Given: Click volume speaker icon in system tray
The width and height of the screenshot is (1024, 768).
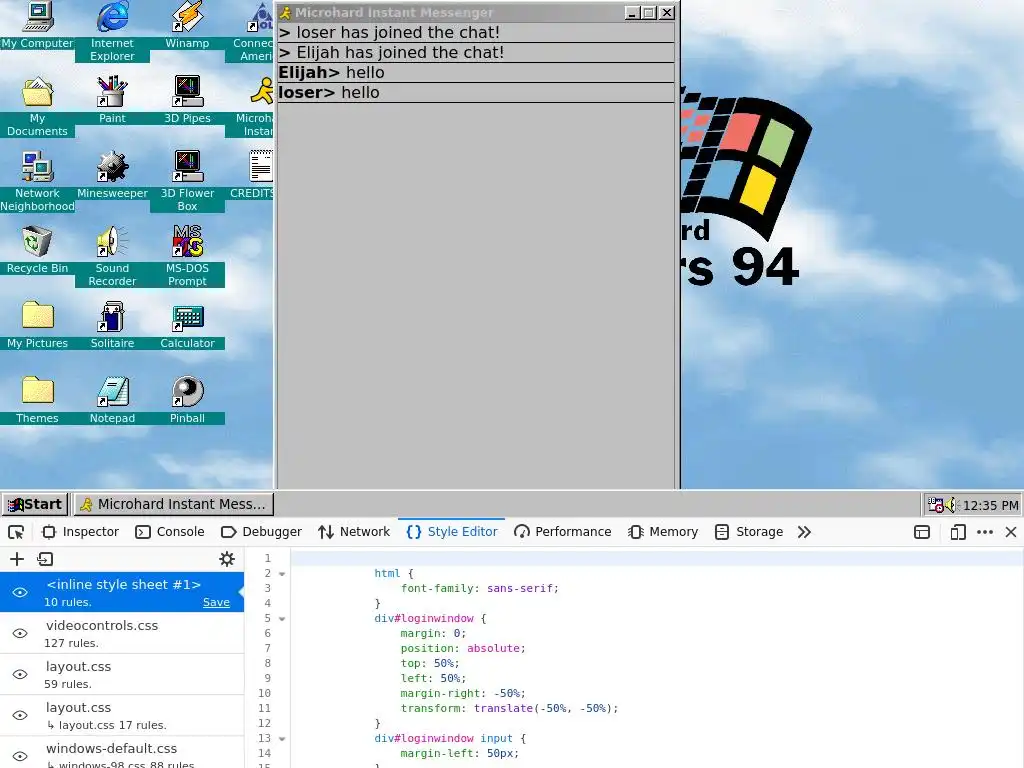Looking at the screenshot, I should (x=950, y=505).
